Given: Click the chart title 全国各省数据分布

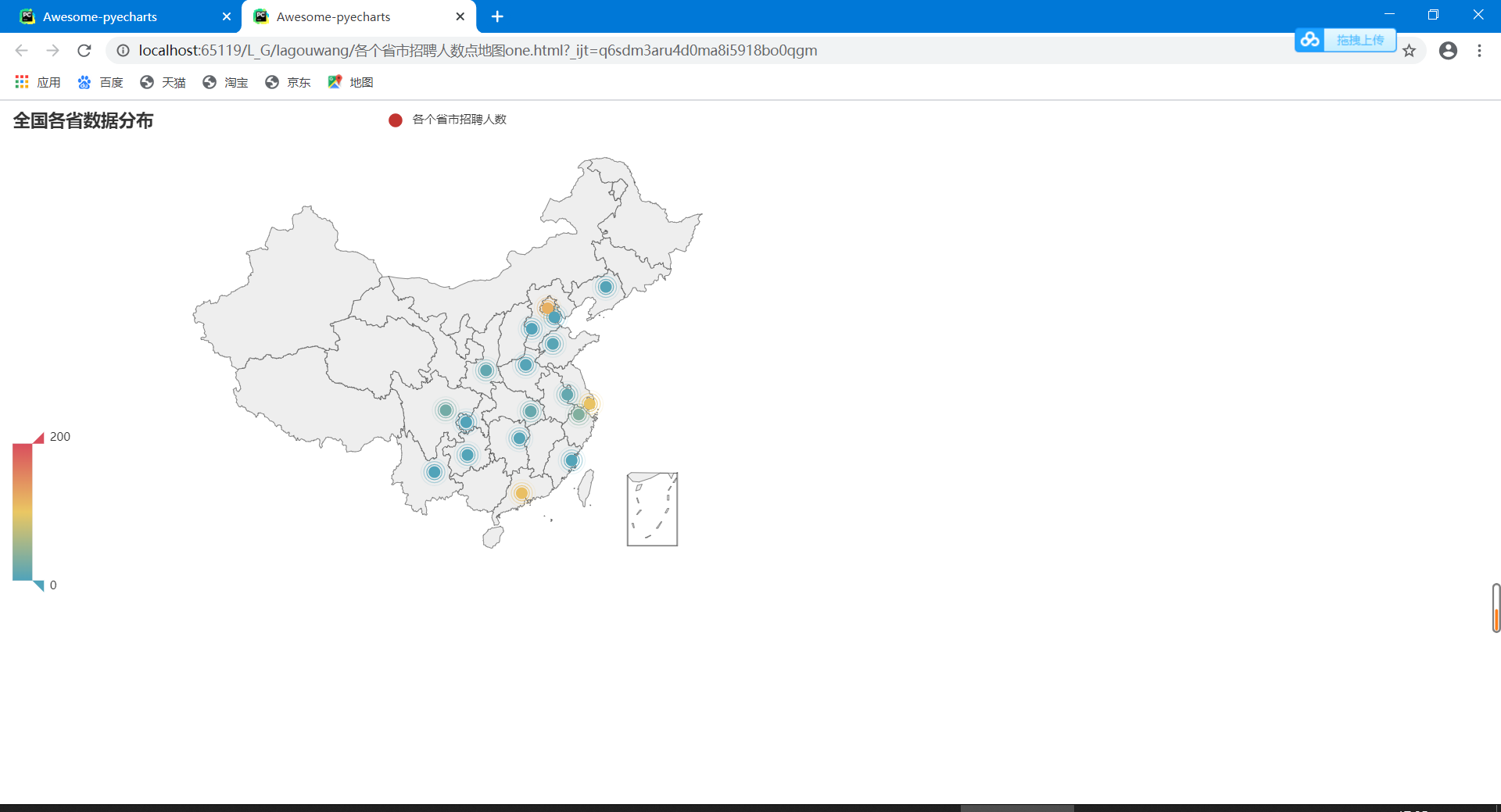Looking at the screenshot, I should click(x=83, y=120).
